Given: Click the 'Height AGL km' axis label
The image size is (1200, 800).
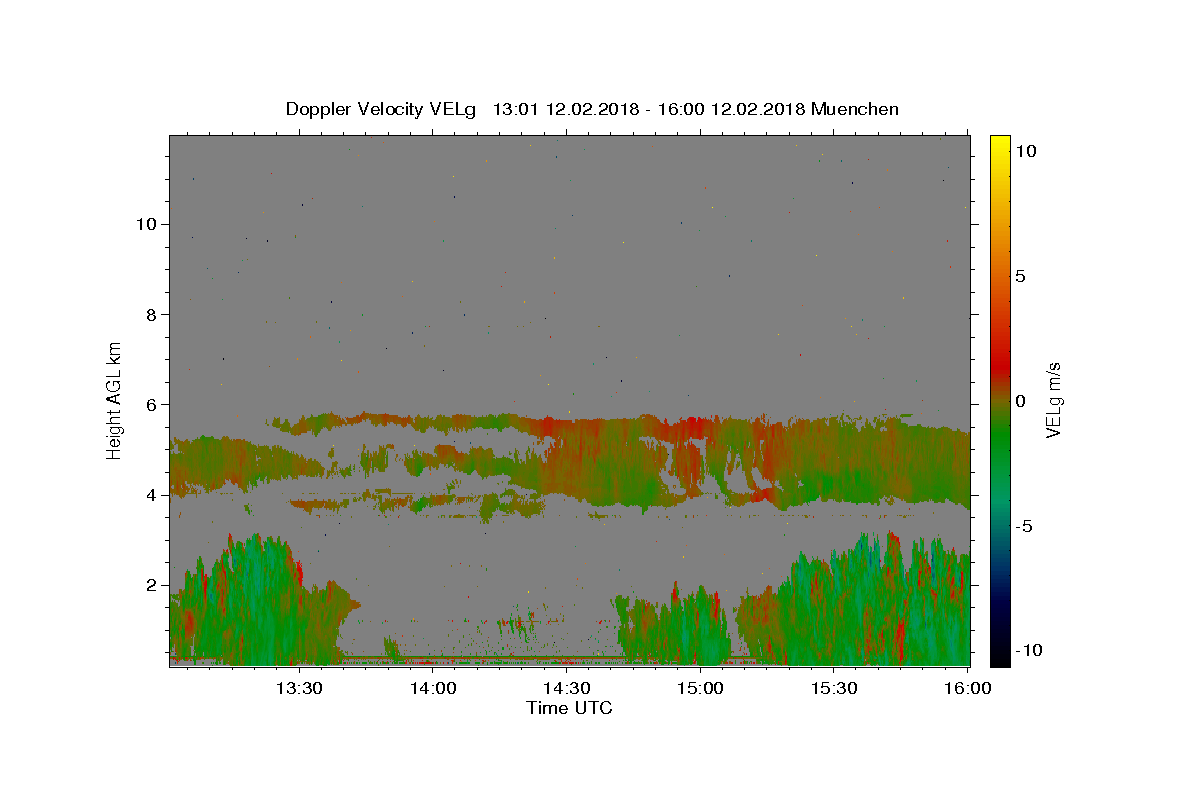Looking at the screenshot, I should coord(115,400).
